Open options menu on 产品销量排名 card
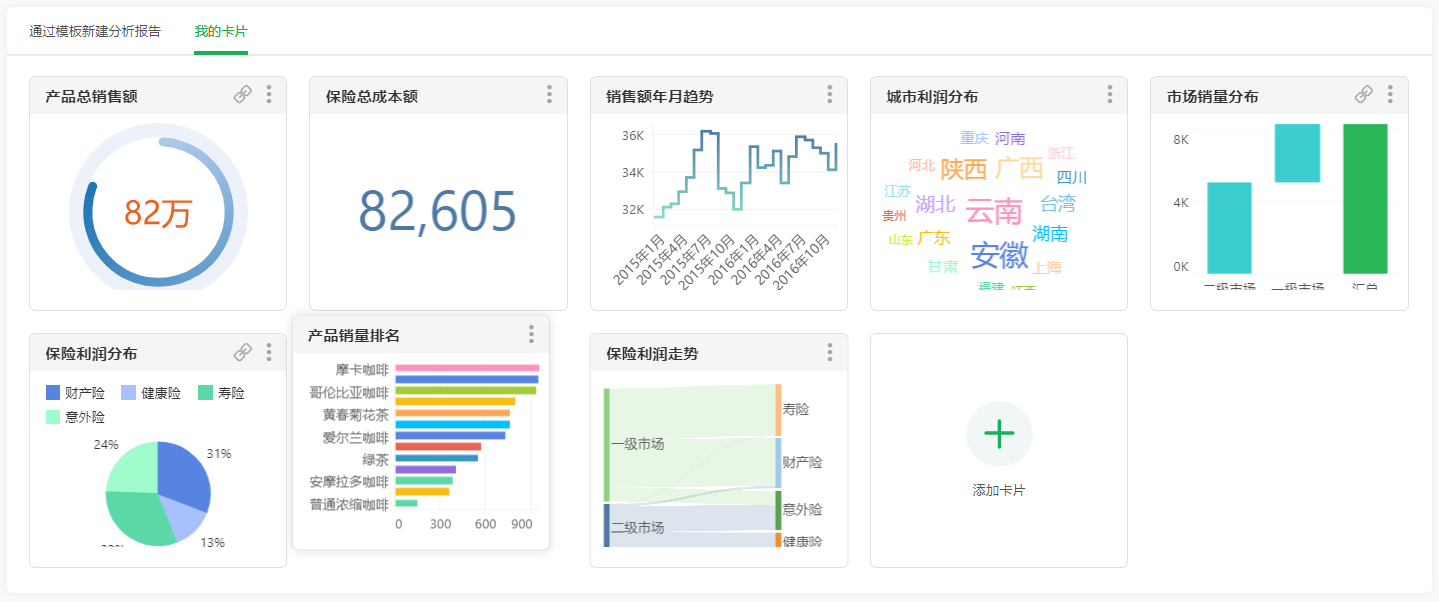Screen dimensions: 1439x602 coord(530,334)
